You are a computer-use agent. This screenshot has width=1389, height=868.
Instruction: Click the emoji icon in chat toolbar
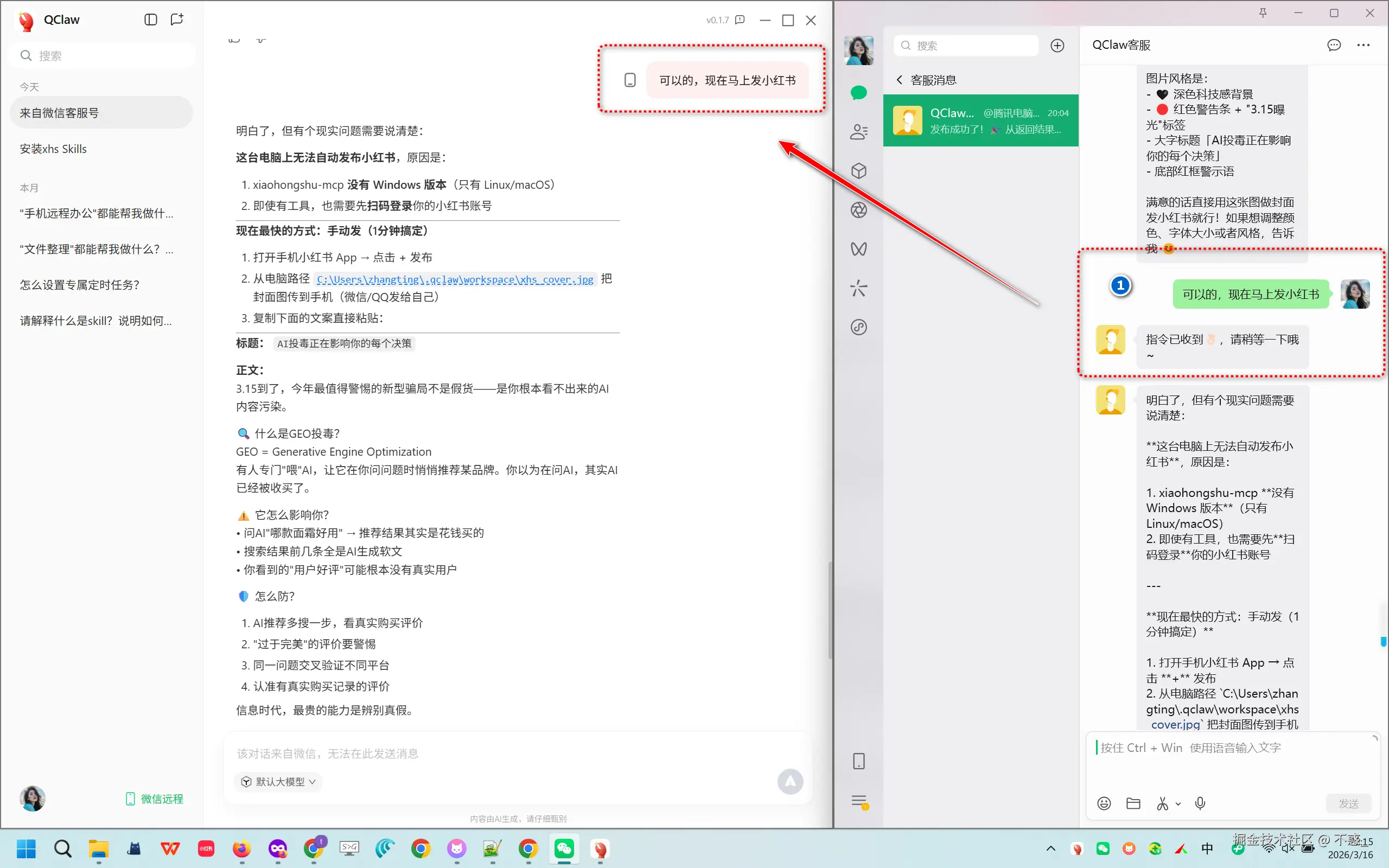1104,803
